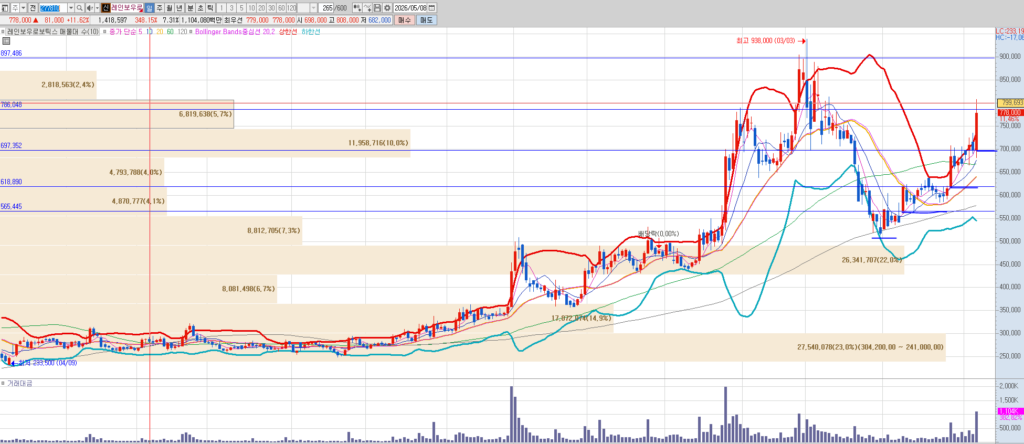Click the 26,341,707(22.0%) volume profile label
The height and width of the screenshot is (444, 1024).
[872, 260]
